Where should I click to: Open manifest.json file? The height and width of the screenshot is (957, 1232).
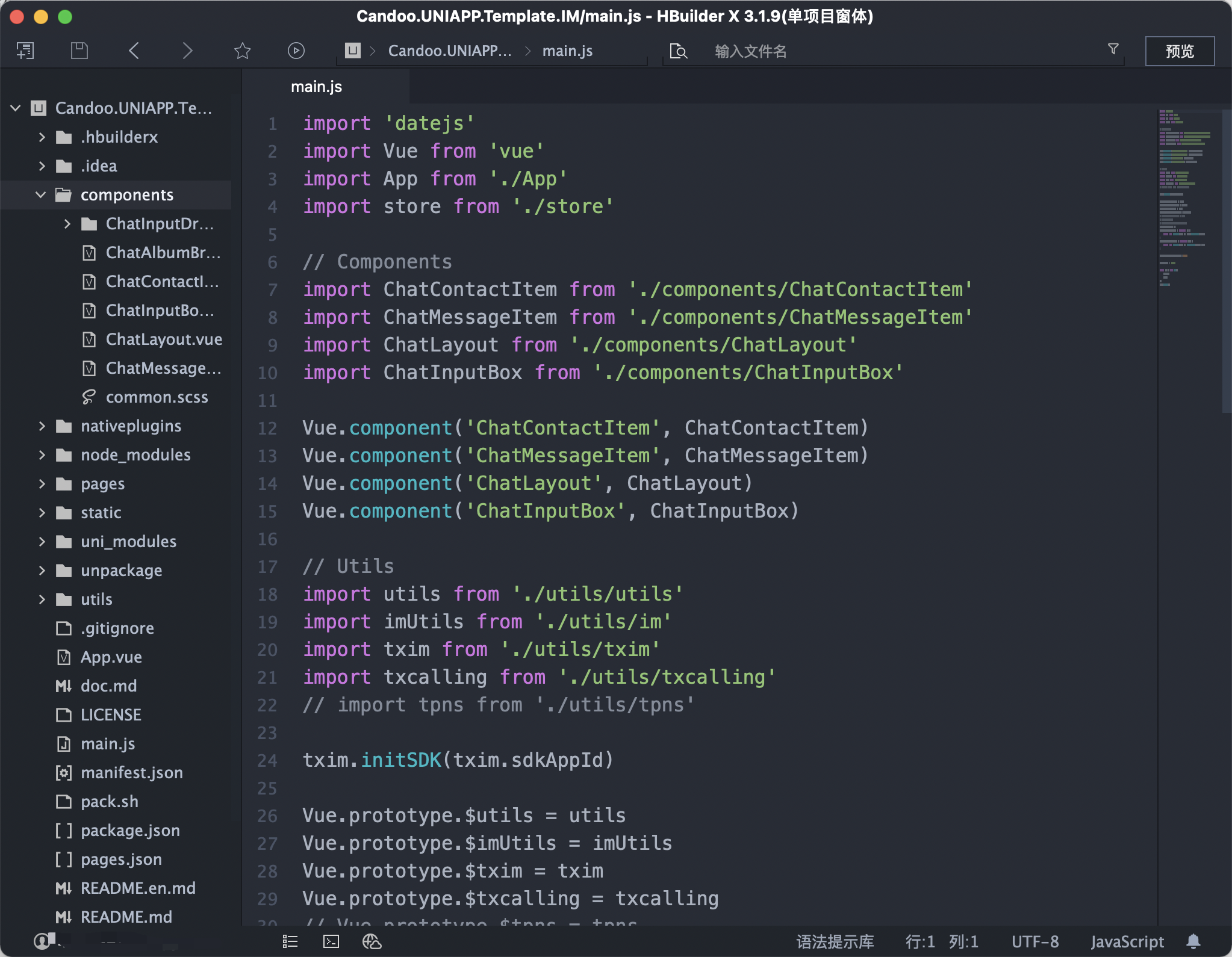click(x=131, y=773)
